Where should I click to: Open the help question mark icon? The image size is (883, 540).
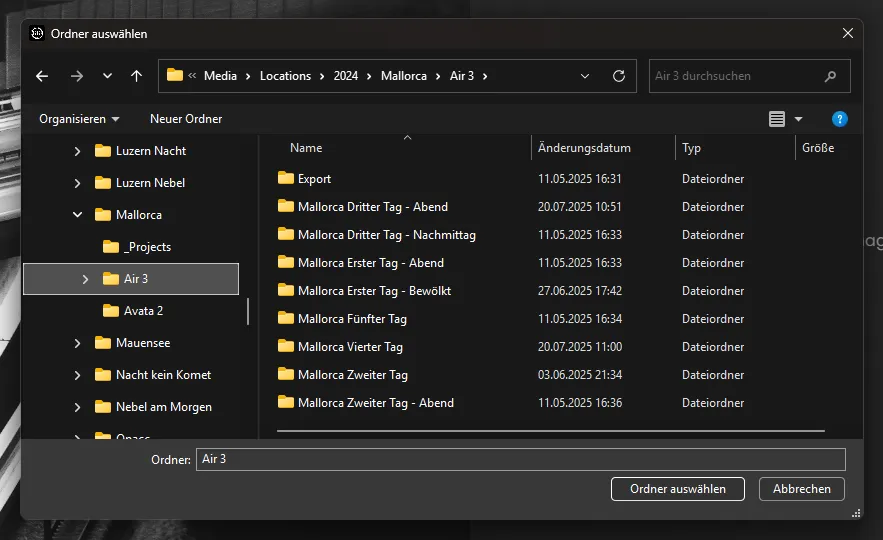pyautogui.click(x=840, y=119)
